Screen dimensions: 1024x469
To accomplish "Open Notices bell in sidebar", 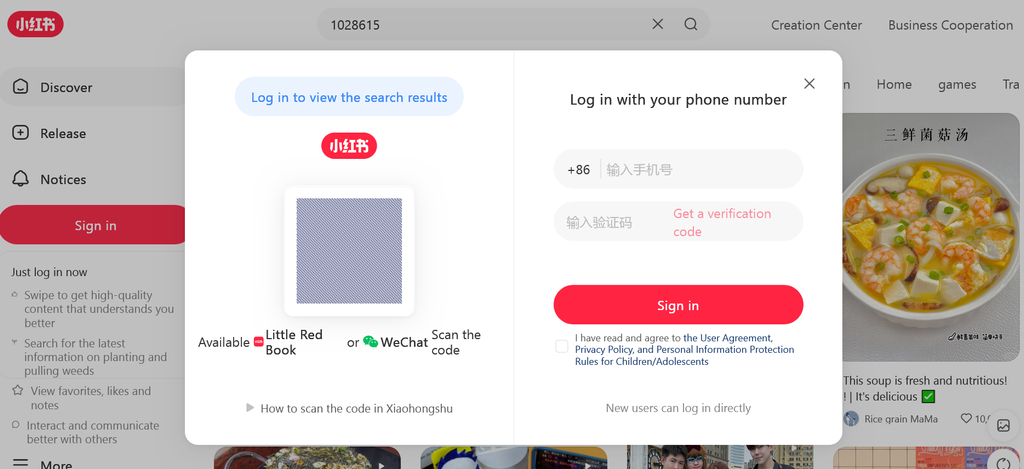I will click(x=20, y=179).
